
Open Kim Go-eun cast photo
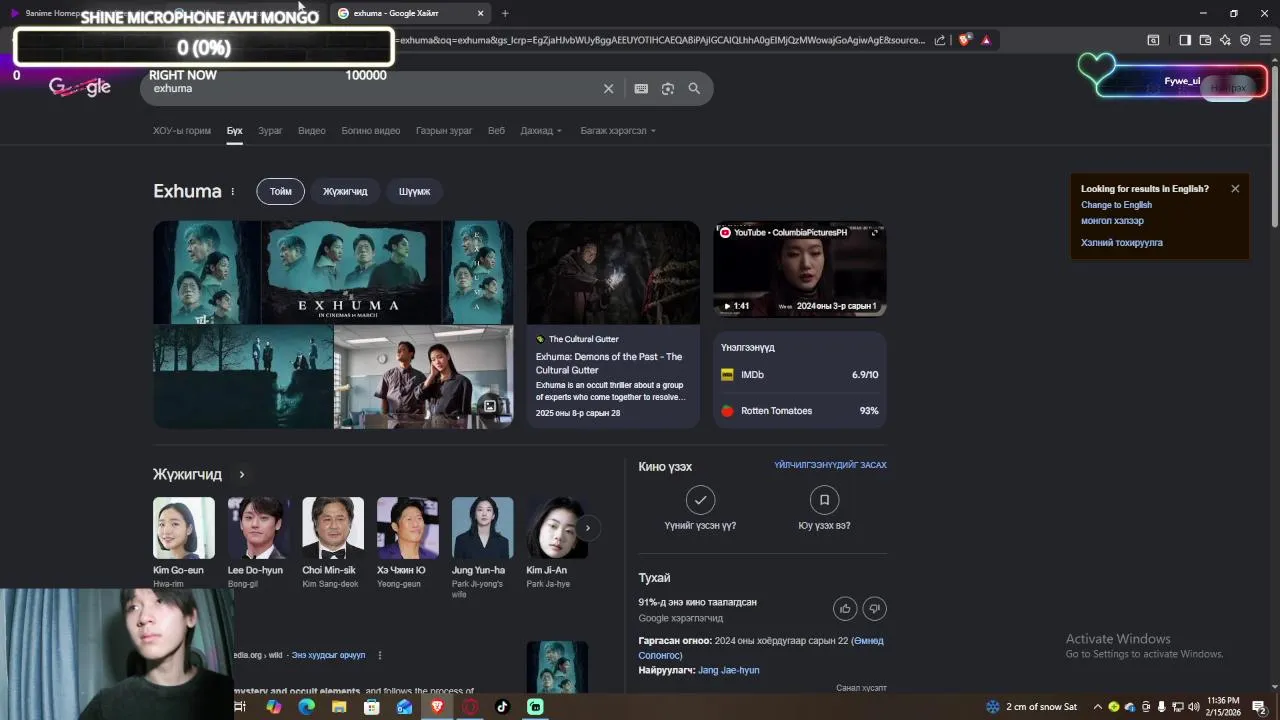[x=184, y=528]
